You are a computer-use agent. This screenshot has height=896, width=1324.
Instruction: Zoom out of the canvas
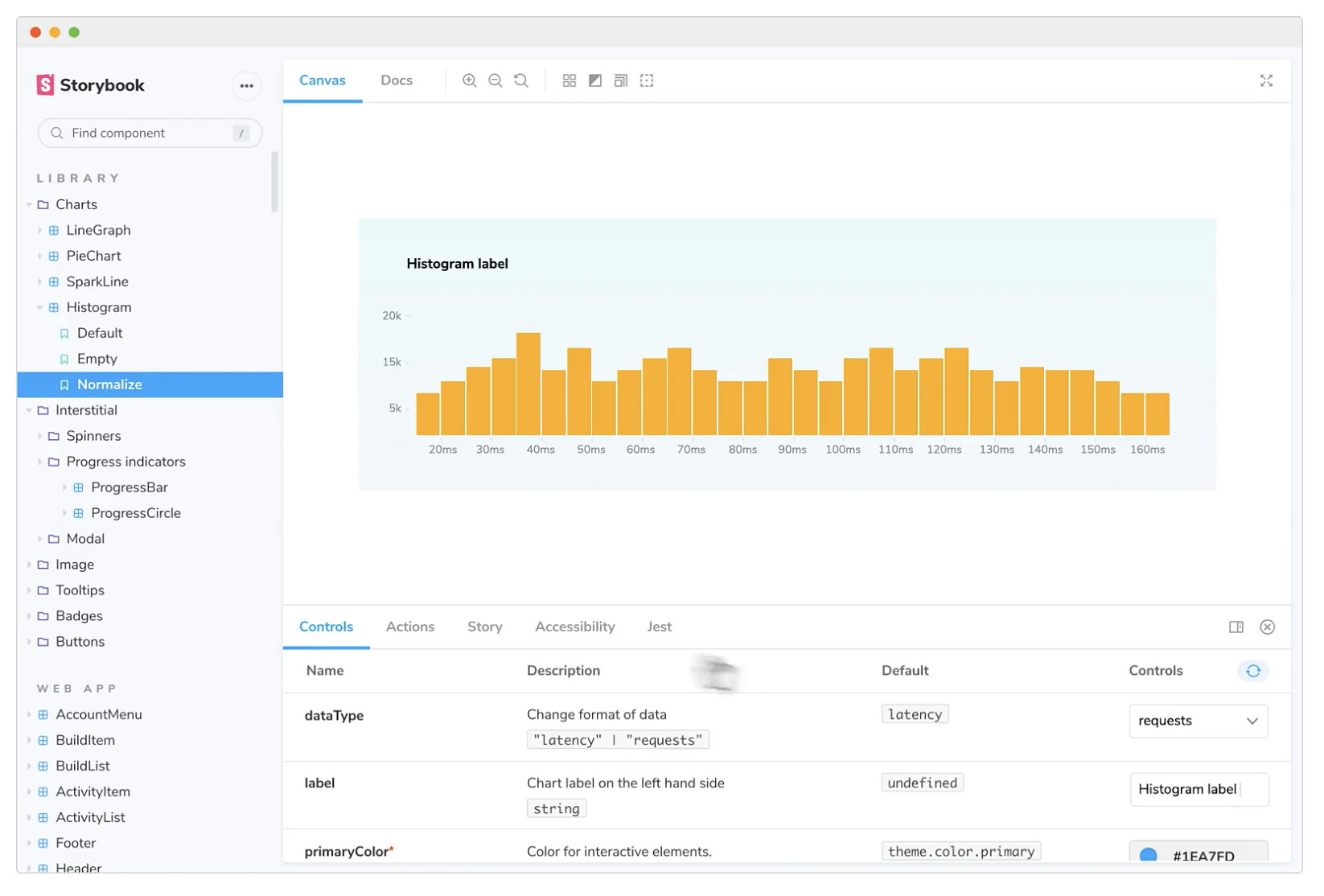pos(495,80)
